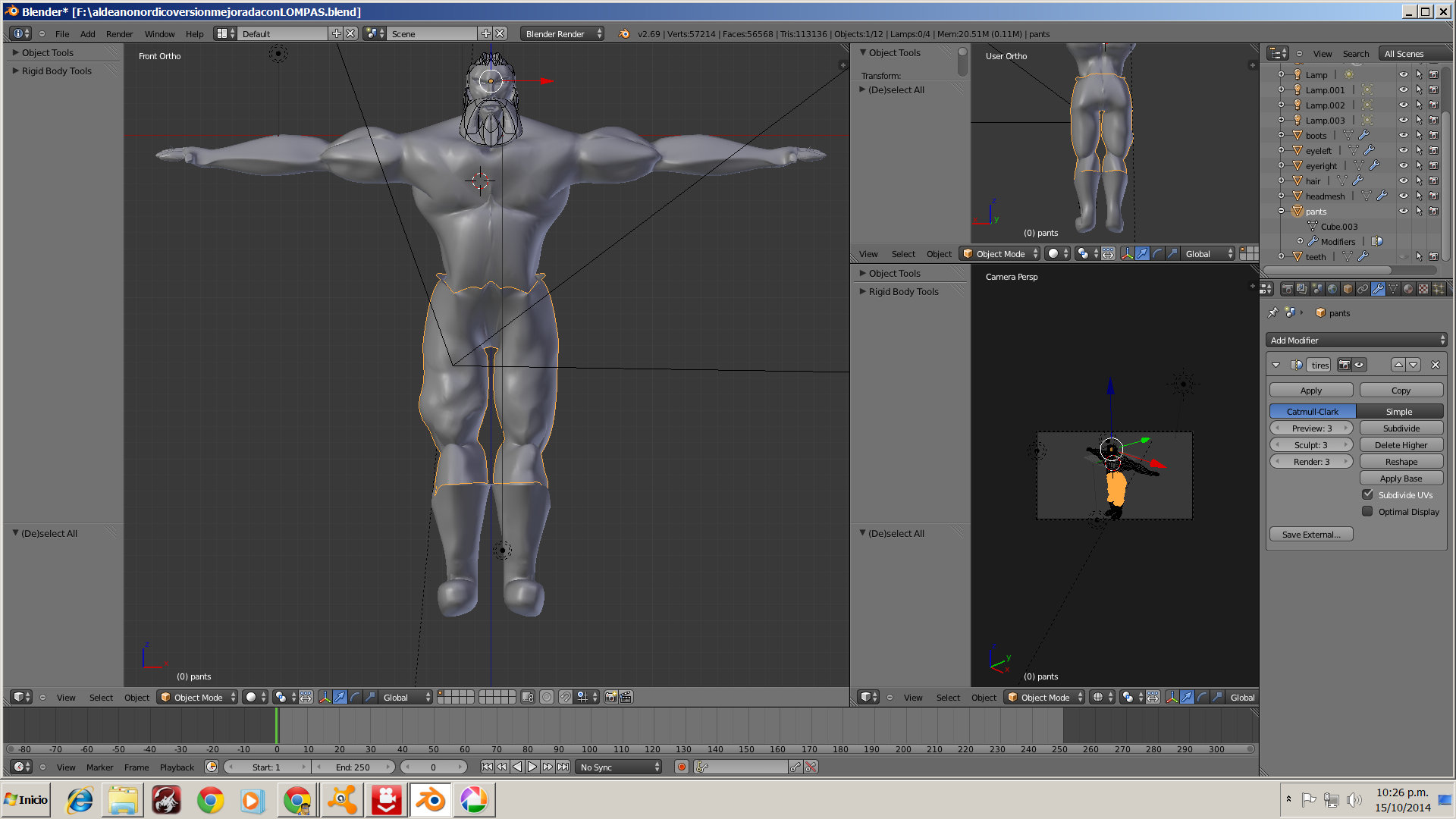Open the Render properties camera icon
This screenshot has width=1456, height=819.
[1288, 289]
